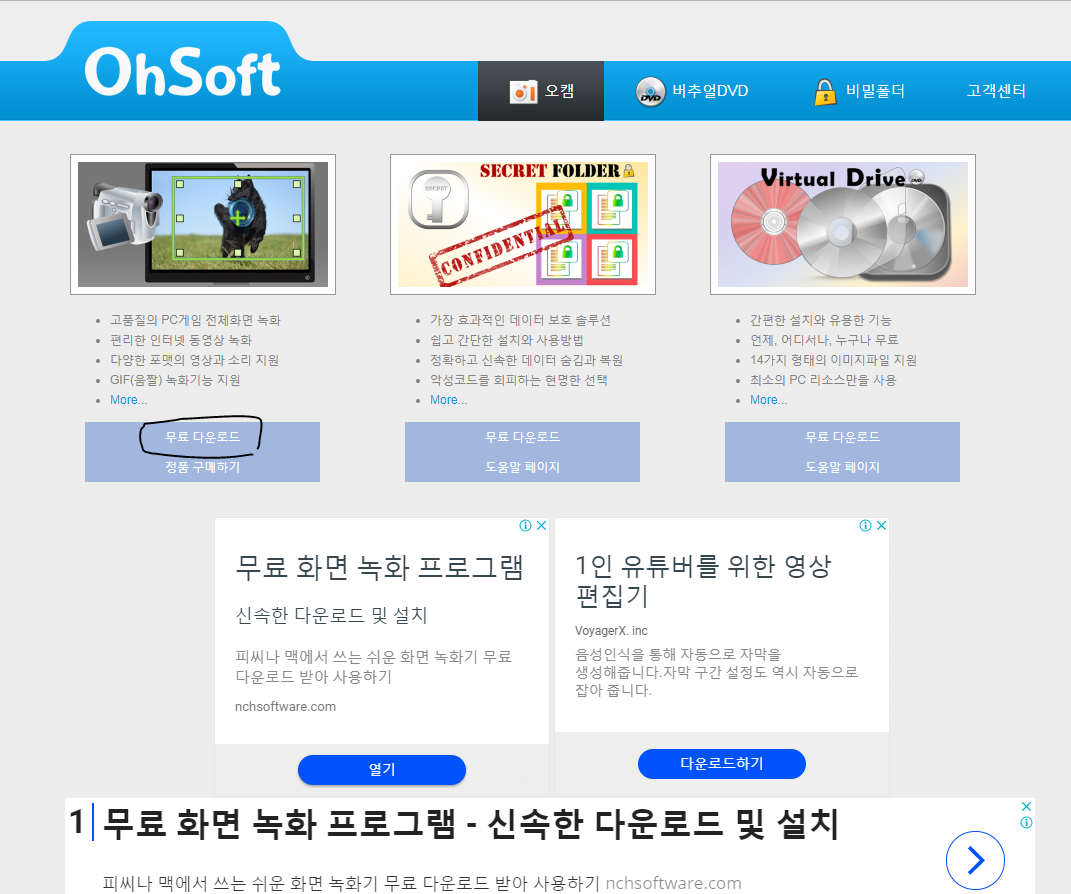This screenshot has width=1071, height=894.
Task: Click 다양한 포맷의 영상과 소리 지원 text
Action: pyautogui.click(x=195, y=360)
